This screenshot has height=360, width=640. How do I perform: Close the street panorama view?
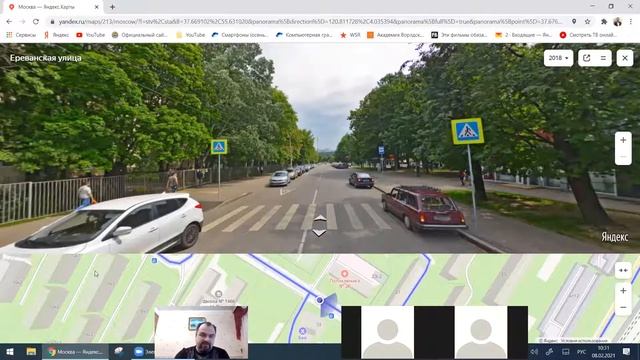coord(625,58)
